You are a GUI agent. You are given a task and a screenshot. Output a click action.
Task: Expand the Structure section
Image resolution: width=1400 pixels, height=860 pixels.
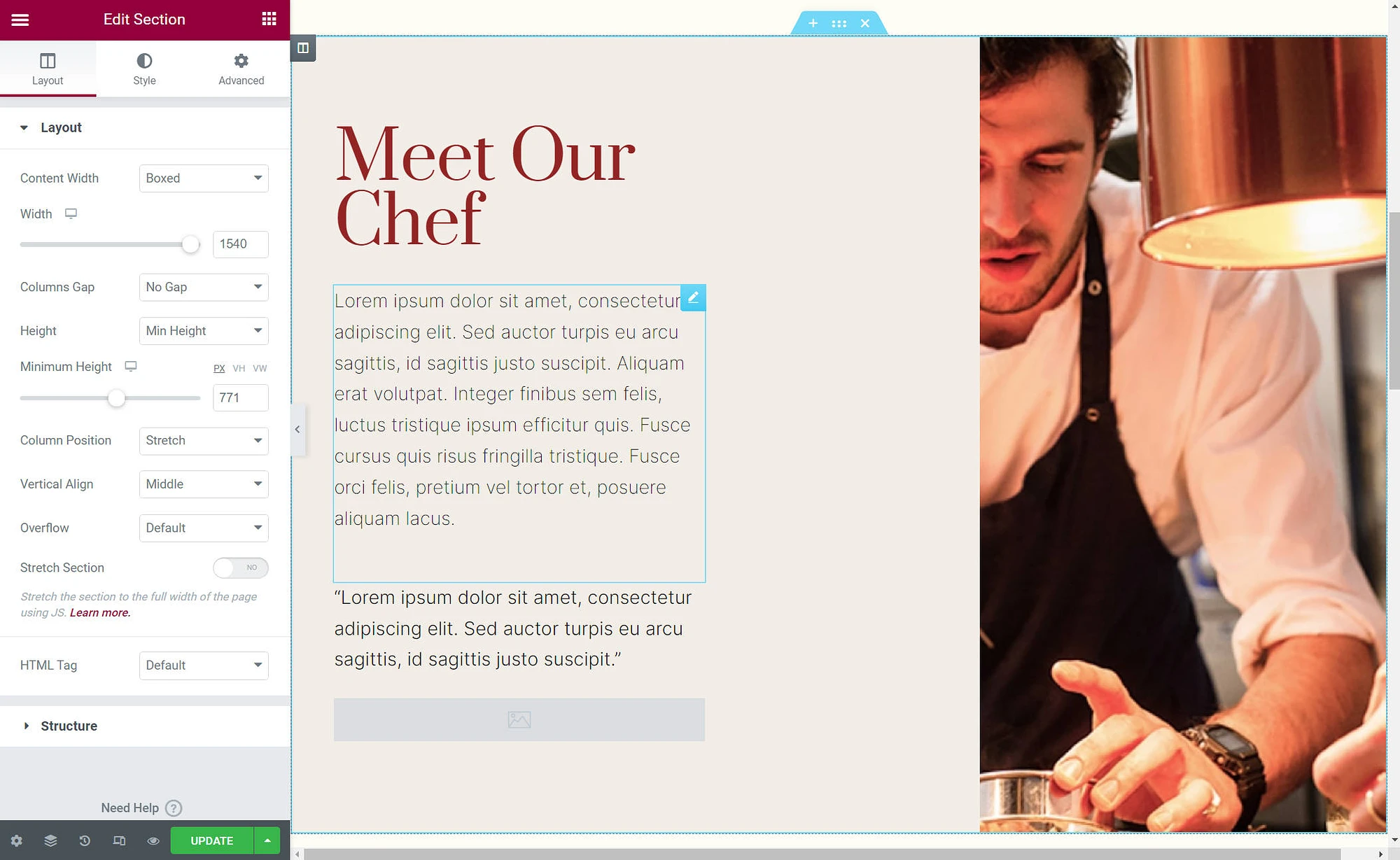coord(69,725)
